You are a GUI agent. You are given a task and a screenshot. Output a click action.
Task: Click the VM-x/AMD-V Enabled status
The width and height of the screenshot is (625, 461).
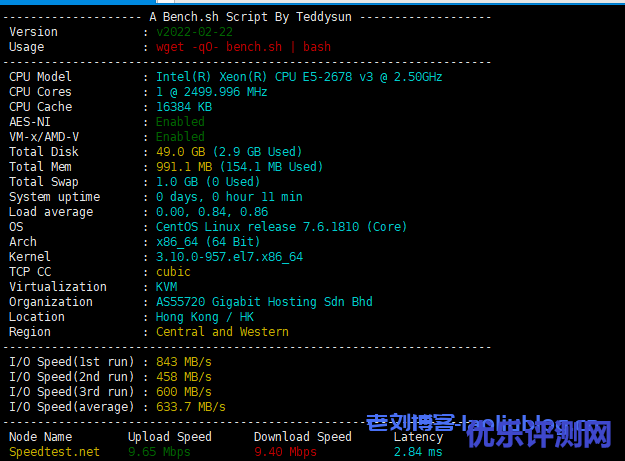[x=180, y=137]
